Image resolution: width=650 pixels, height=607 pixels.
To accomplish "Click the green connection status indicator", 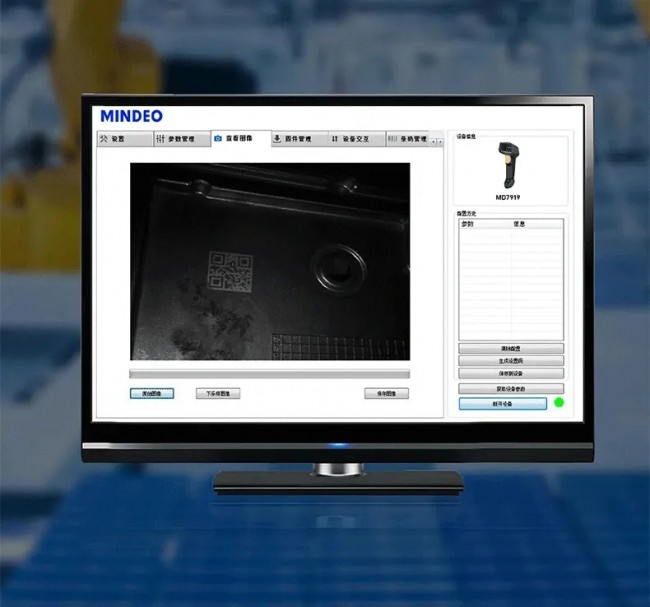I will (x=559, y=403).
